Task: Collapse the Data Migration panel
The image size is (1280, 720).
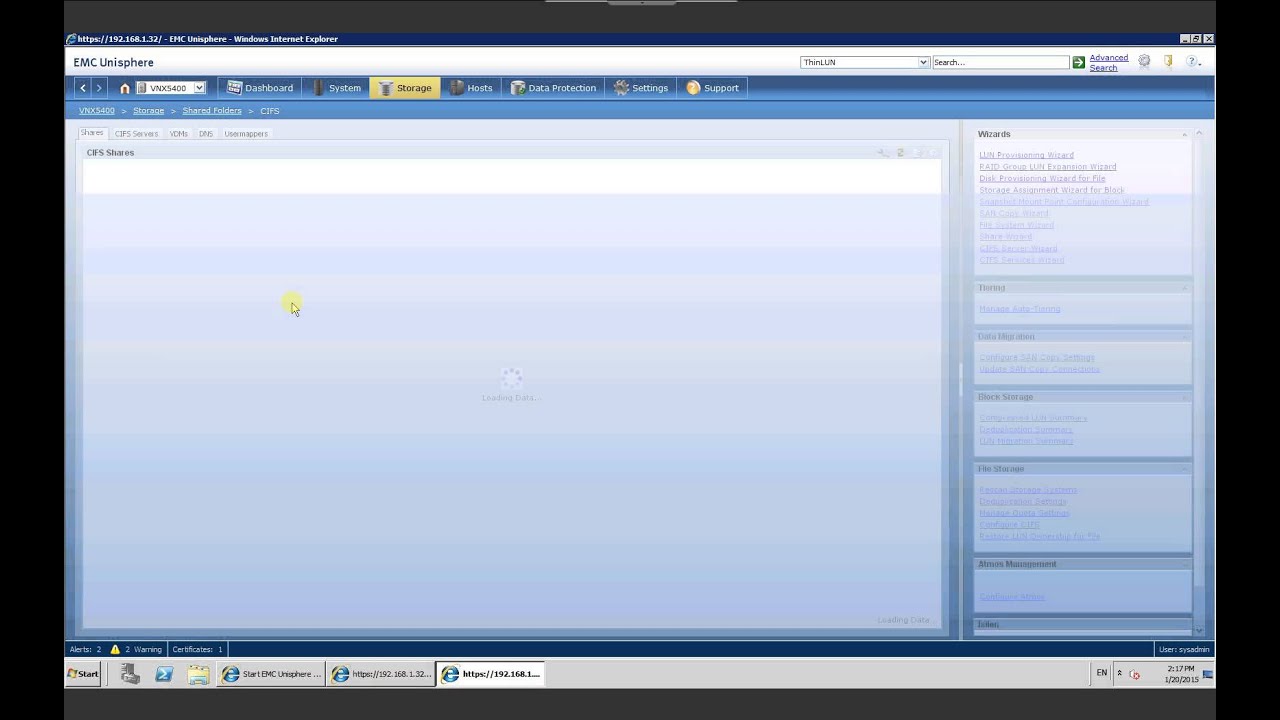Action: [x=1185, y=337]
